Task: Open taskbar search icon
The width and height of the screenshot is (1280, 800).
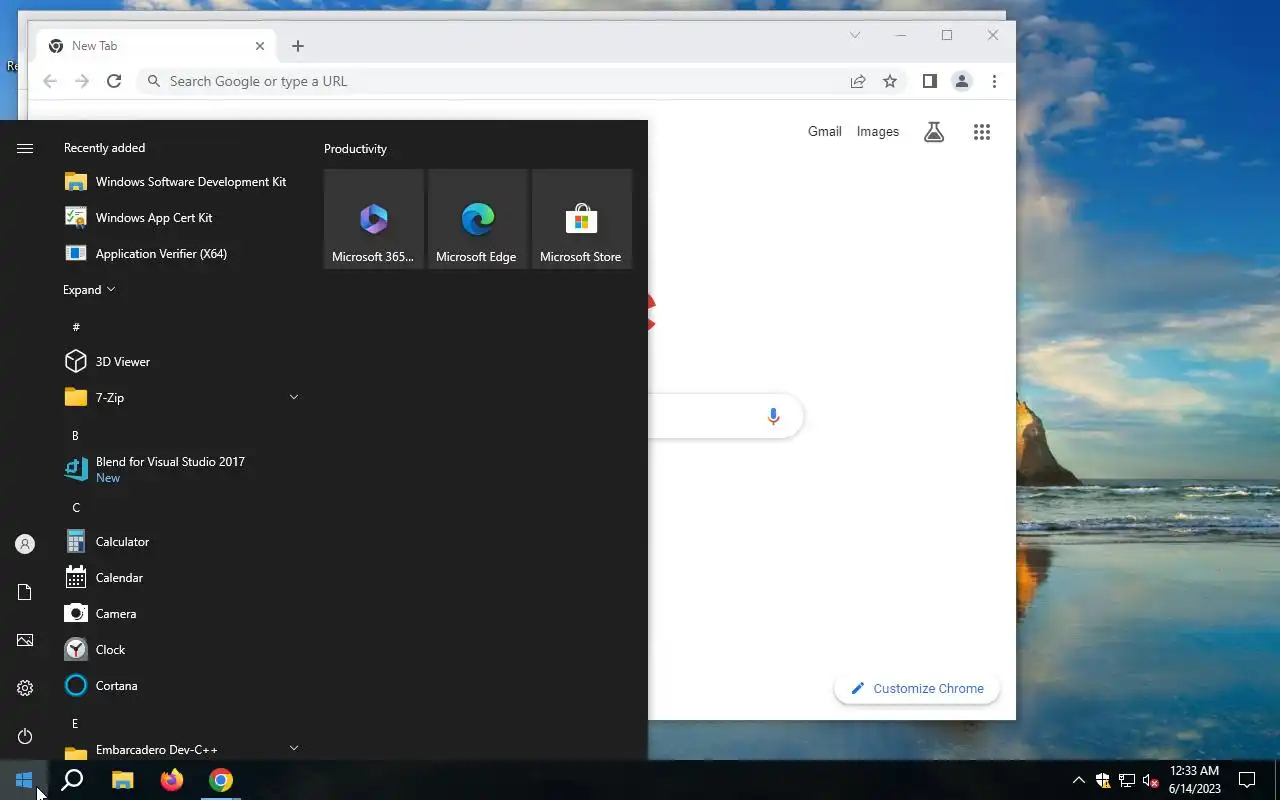Action: click(72, 780)
